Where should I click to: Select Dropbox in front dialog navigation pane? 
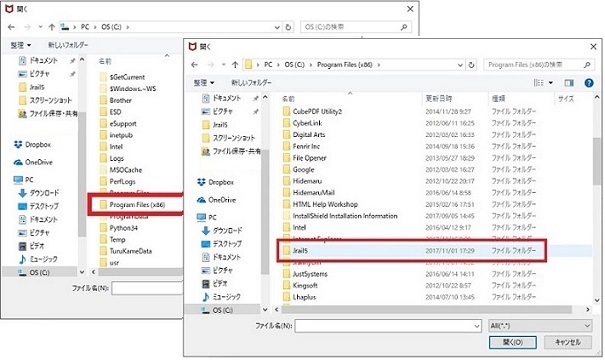click(x=216, y=182)
